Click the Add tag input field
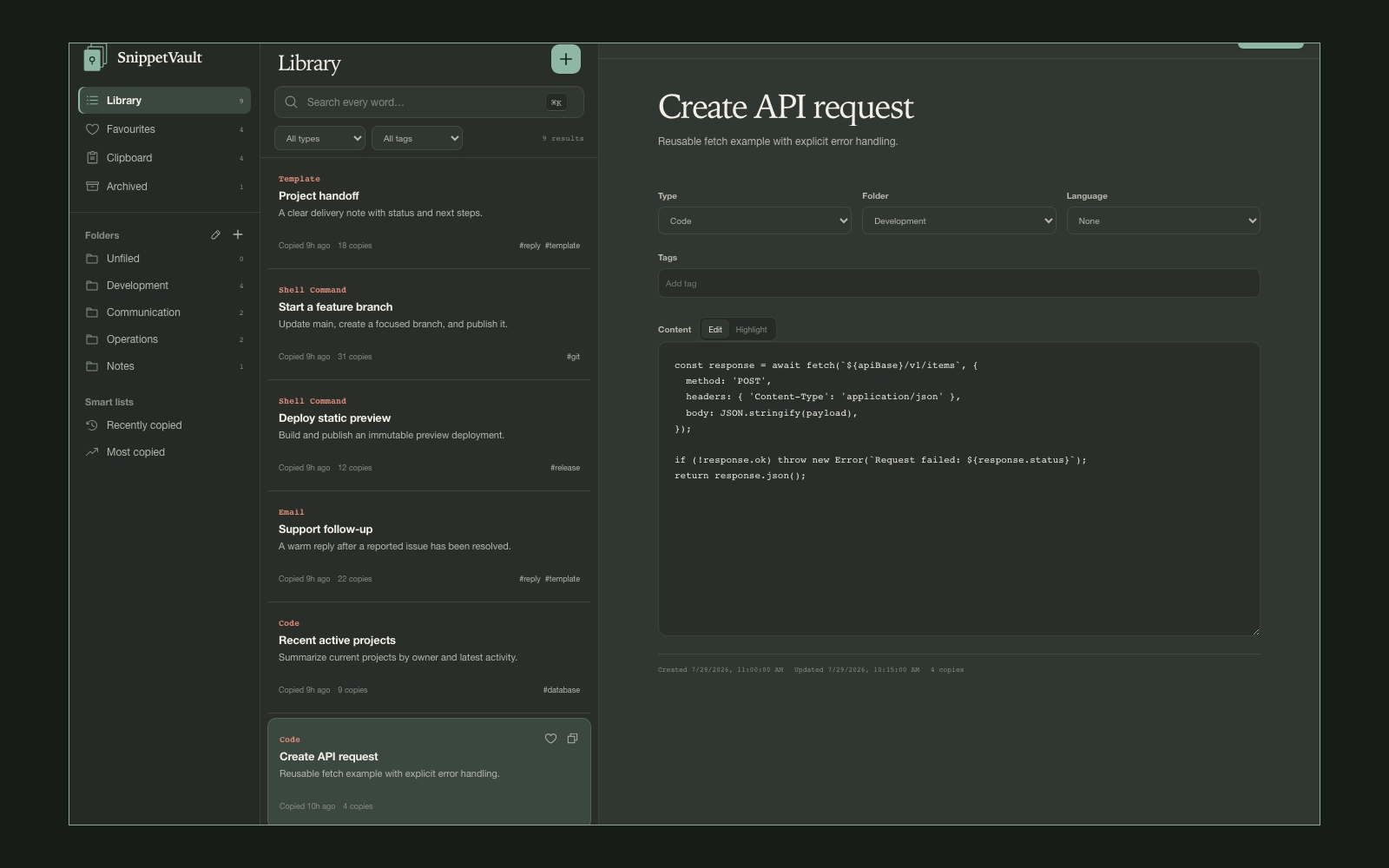 (959, 283)
